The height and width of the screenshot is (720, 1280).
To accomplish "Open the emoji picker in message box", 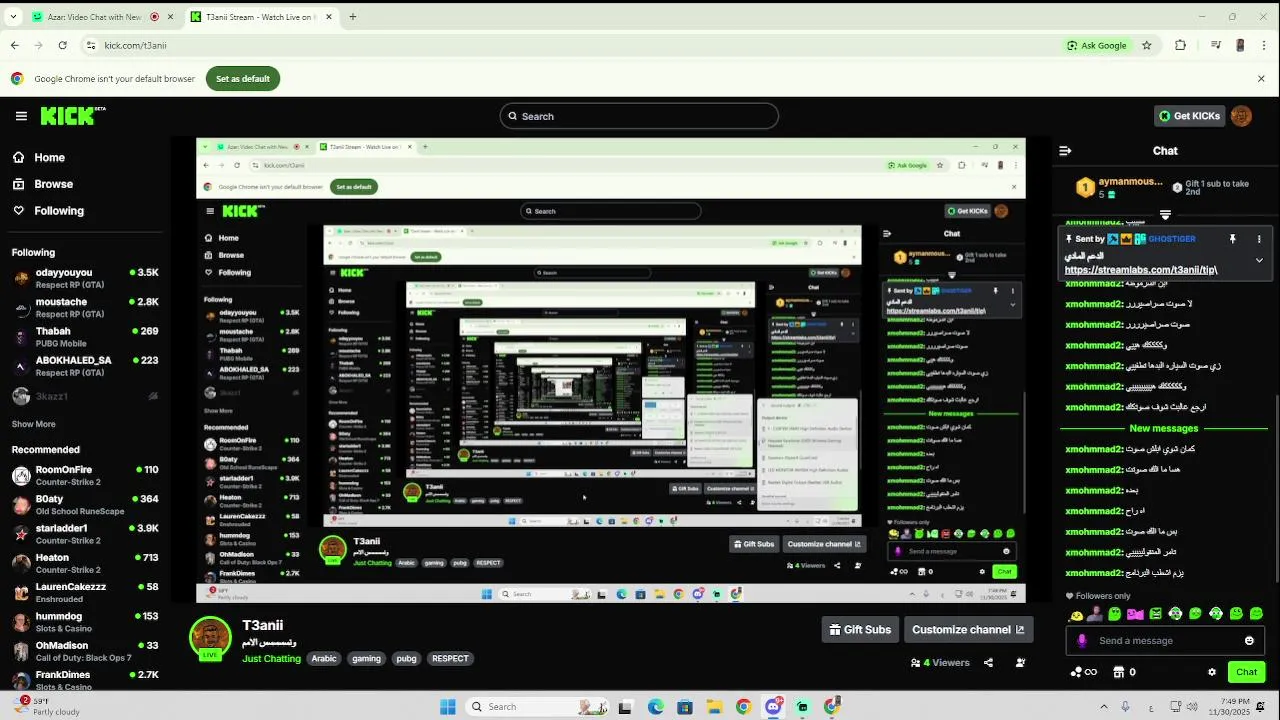I will tap(1249, 641).
